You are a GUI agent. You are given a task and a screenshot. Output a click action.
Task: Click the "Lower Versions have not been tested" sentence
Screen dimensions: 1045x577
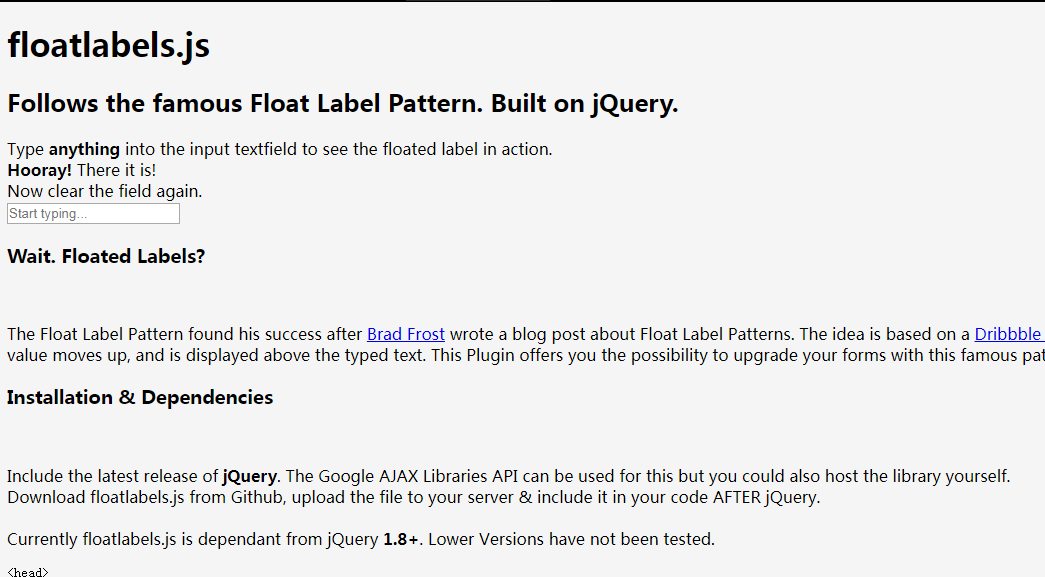tap(571, 539)
